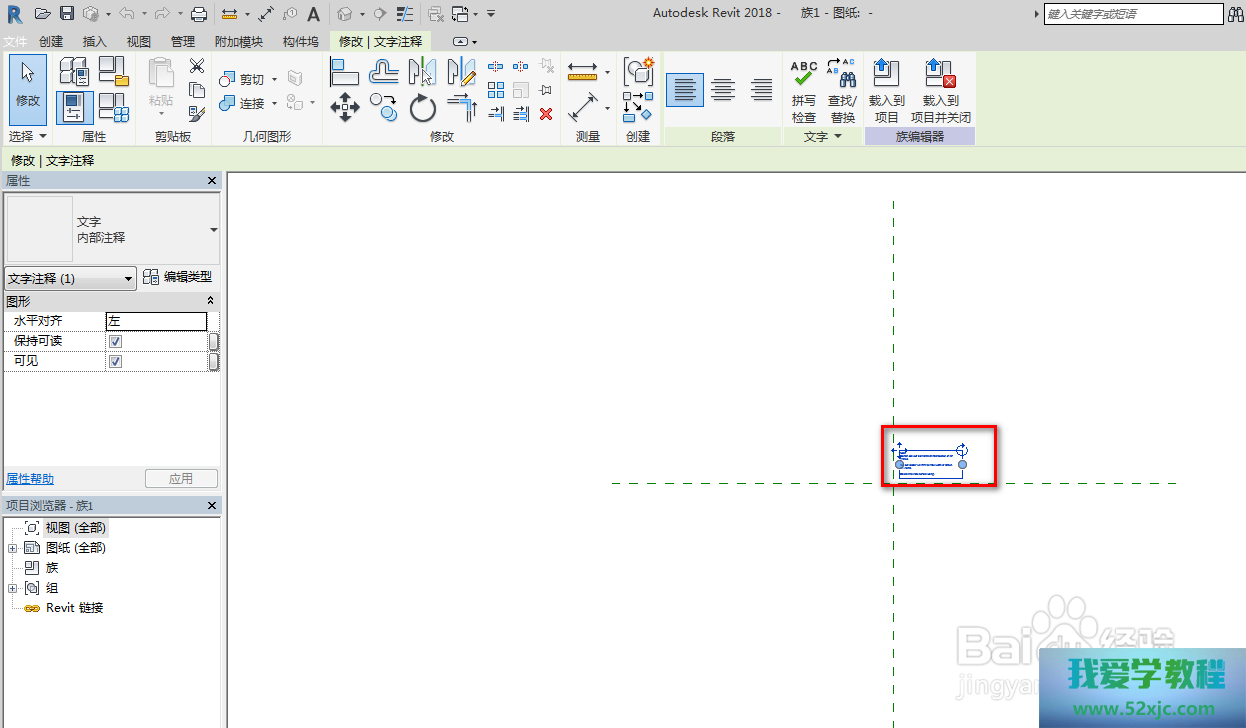
Task: Toggle the 可见 checkbox
Action: point(115,362)
